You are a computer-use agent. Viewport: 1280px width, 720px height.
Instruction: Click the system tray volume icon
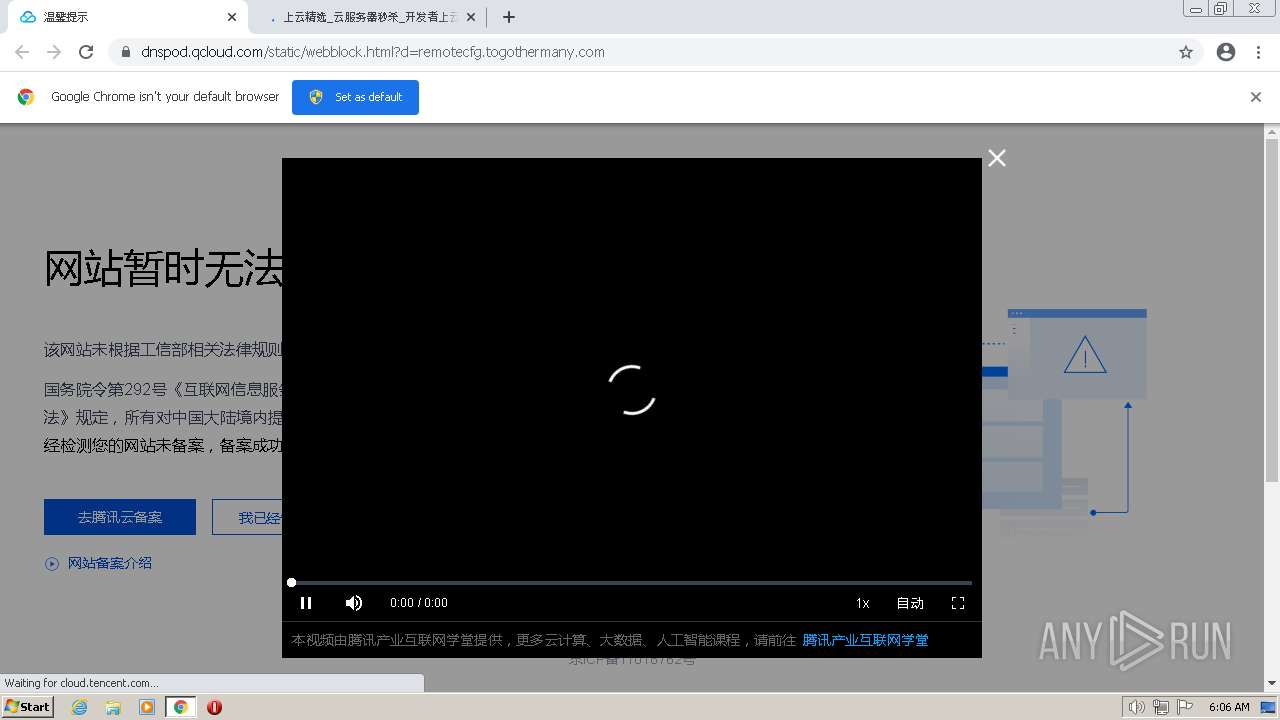click(1137, 707)
